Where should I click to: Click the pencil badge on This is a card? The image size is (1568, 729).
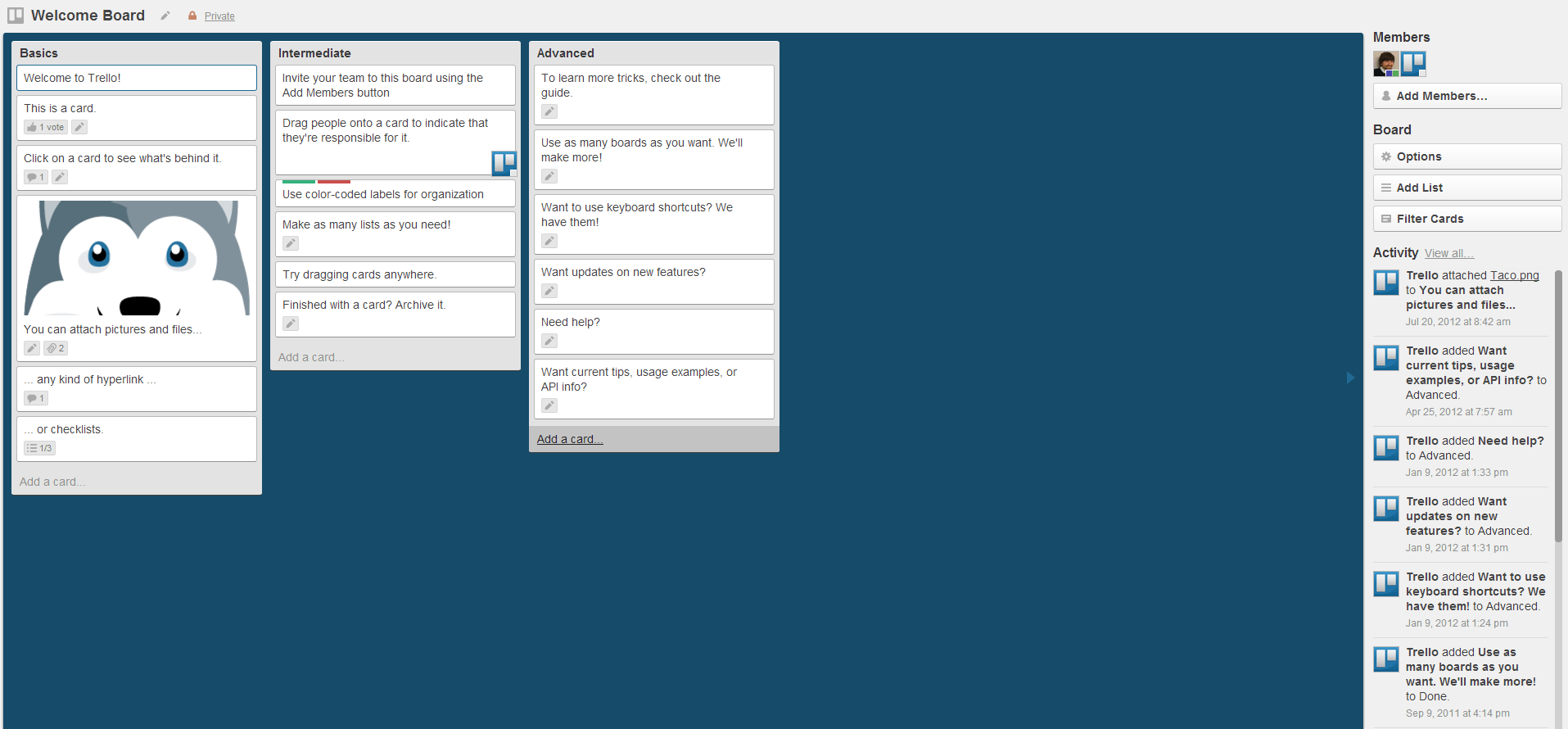[79, 127]
